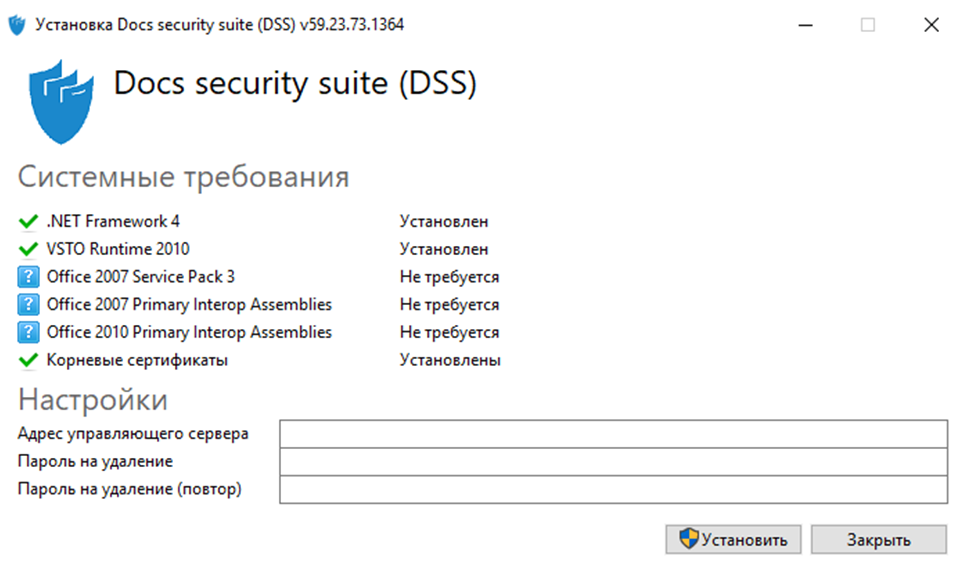Click the green checkmark beside .NET Framework 4

pyautogui.click(x=28, y=222)
